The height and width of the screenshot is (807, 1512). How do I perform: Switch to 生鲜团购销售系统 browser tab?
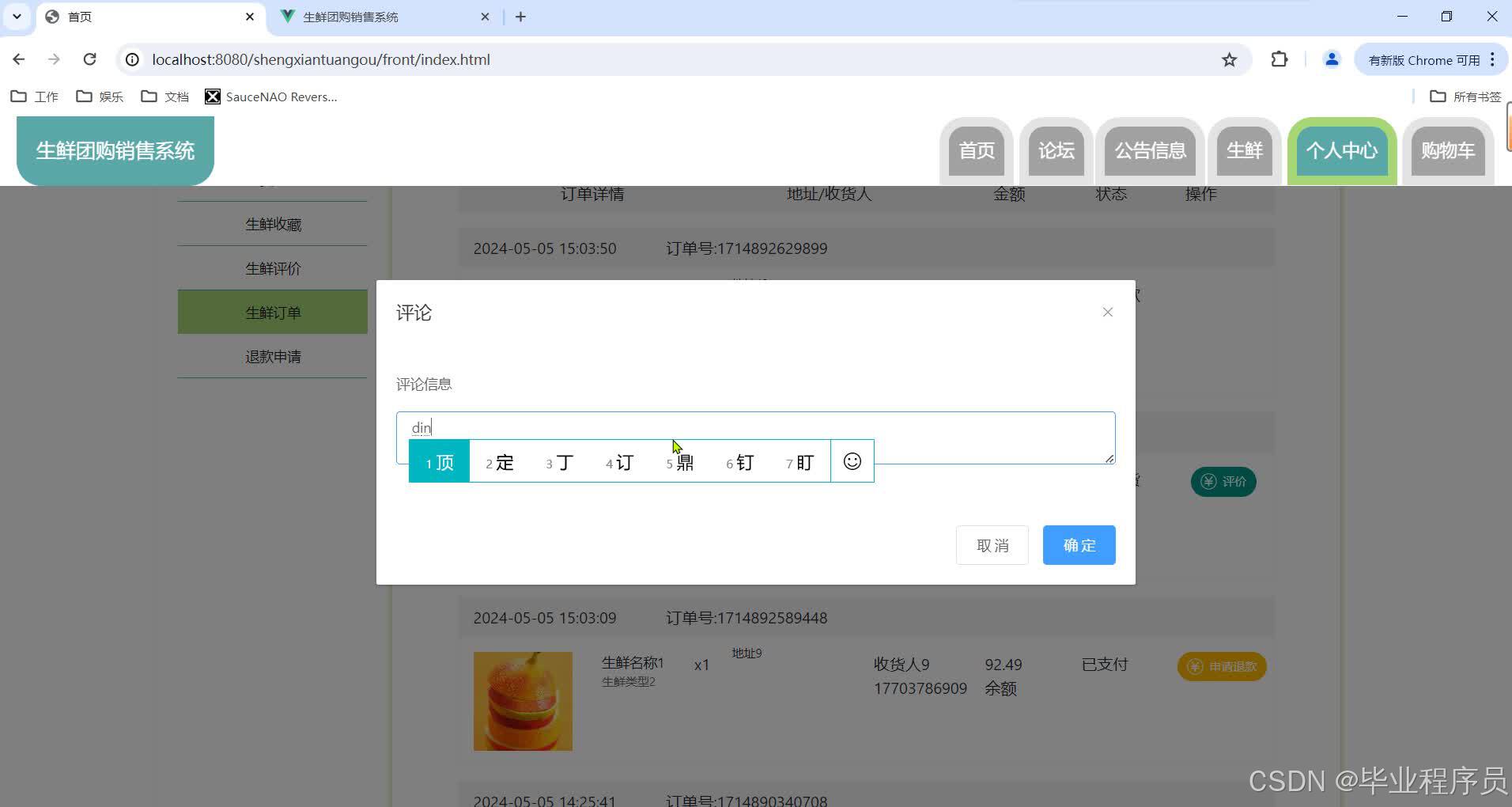pos(386,17)
